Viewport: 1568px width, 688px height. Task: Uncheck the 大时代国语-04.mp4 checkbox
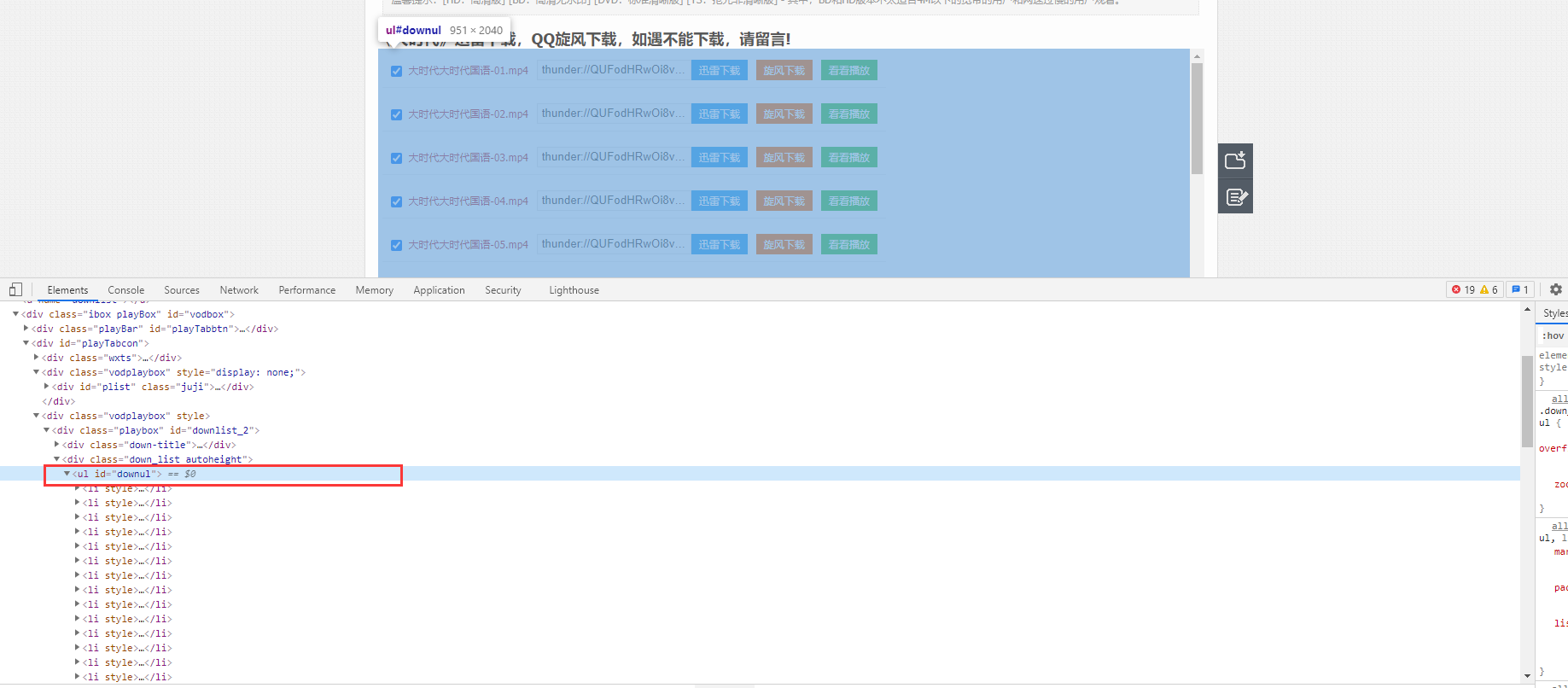pos(396,201)
